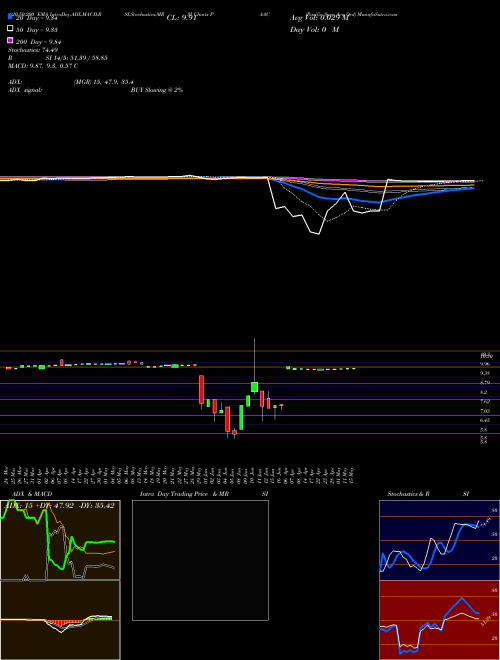Click the white 50 Day EMA swatch
This screenshot has height=660, width=500.
point(10,29)
